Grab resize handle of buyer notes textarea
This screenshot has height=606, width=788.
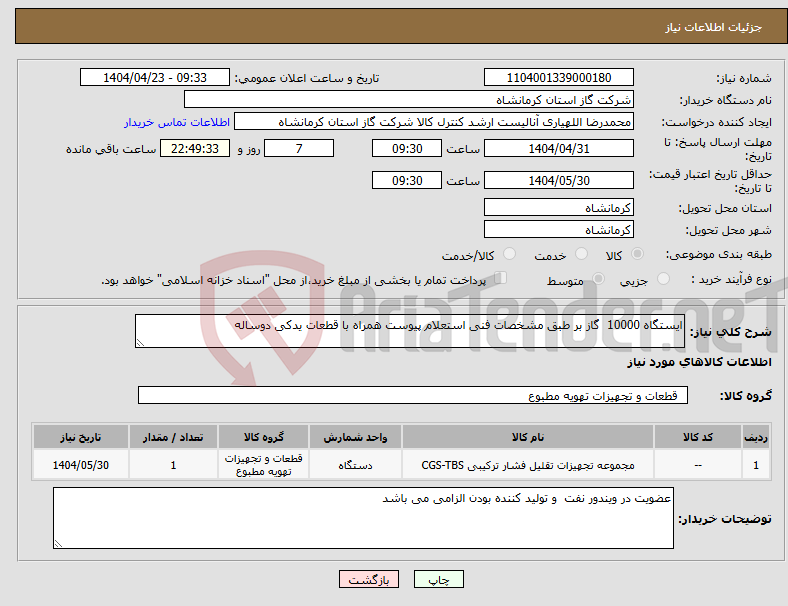coord(58,544)
